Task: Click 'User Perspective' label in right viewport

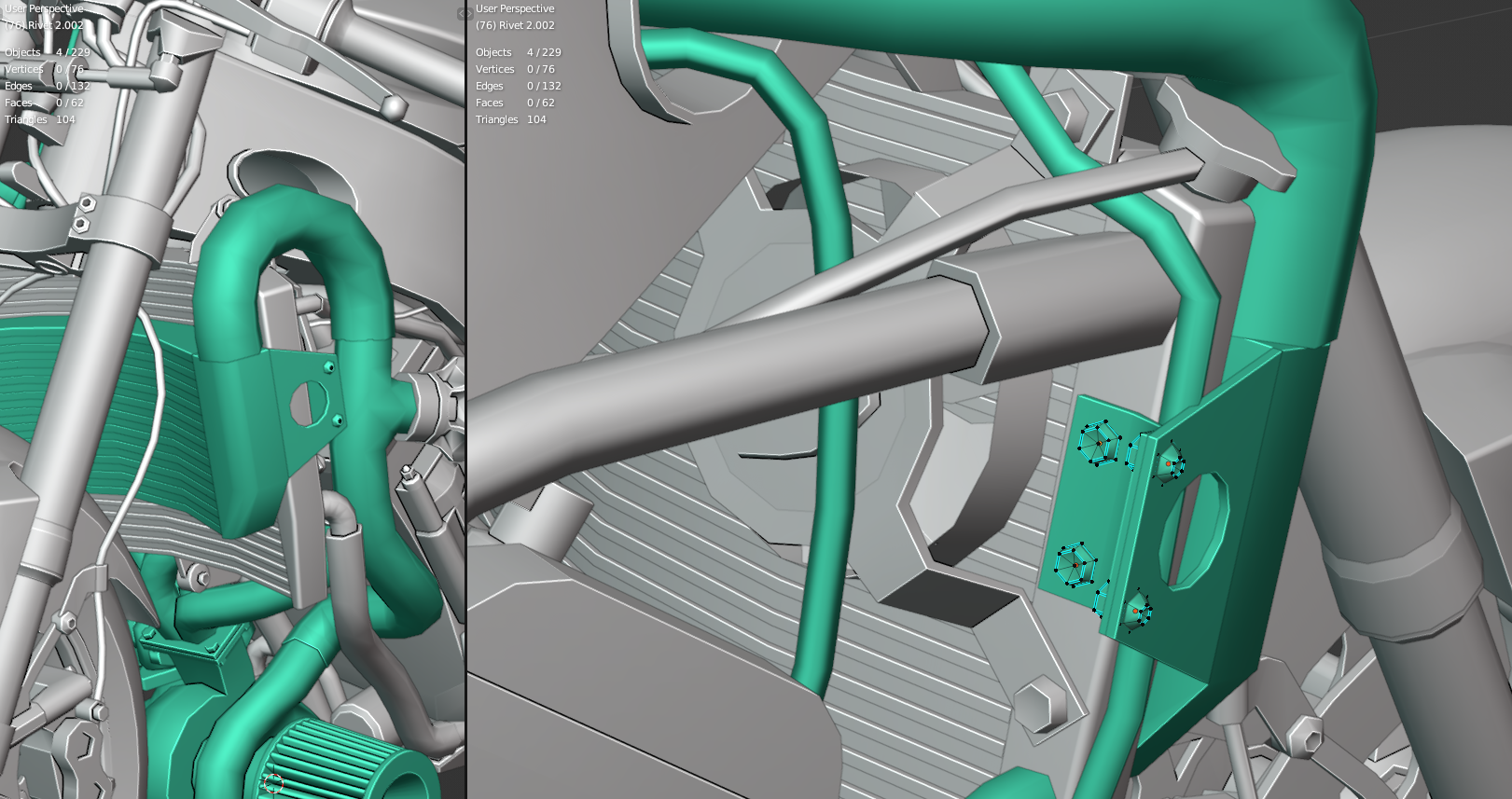Action: 514,8
